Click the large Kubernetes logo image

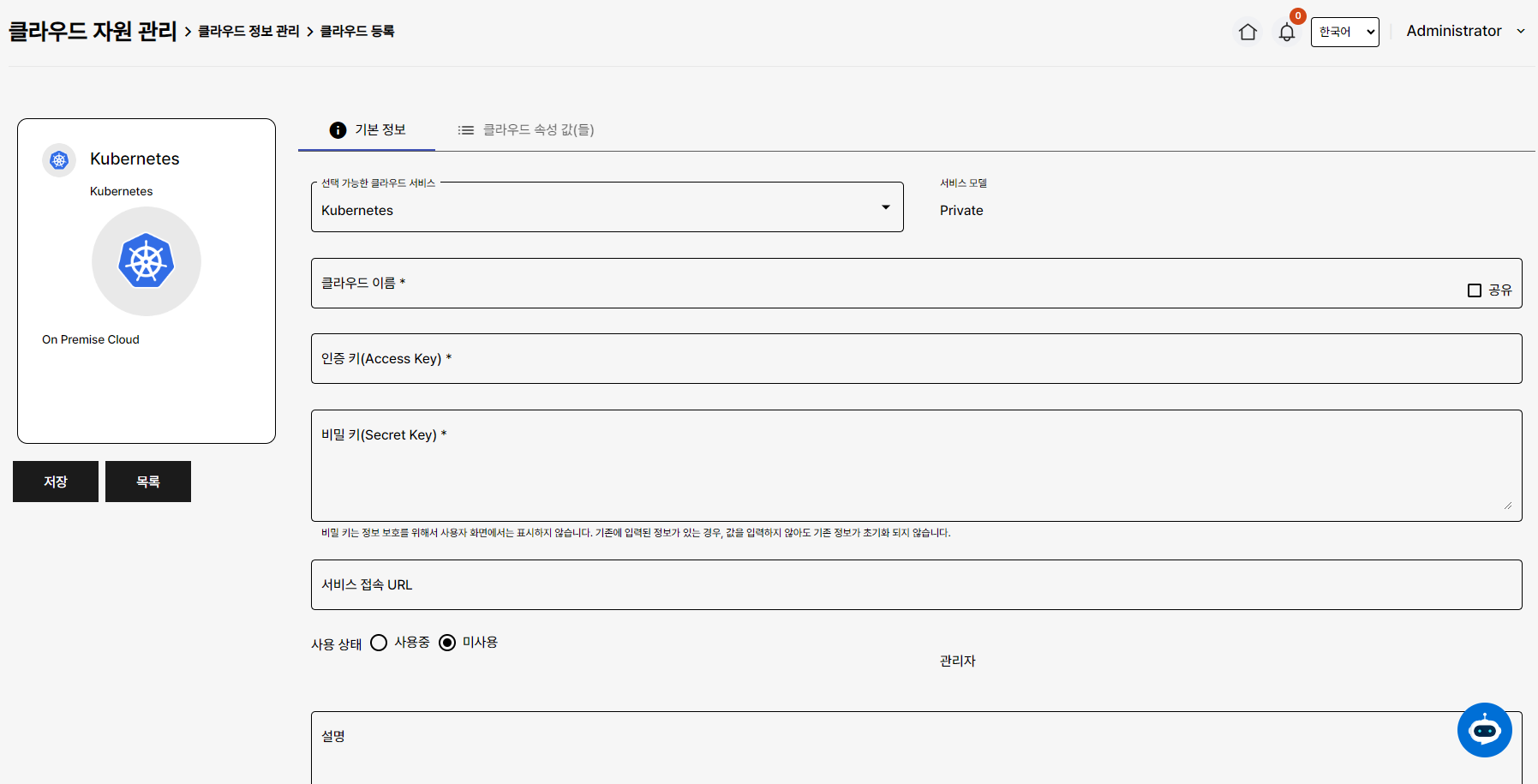147,261
